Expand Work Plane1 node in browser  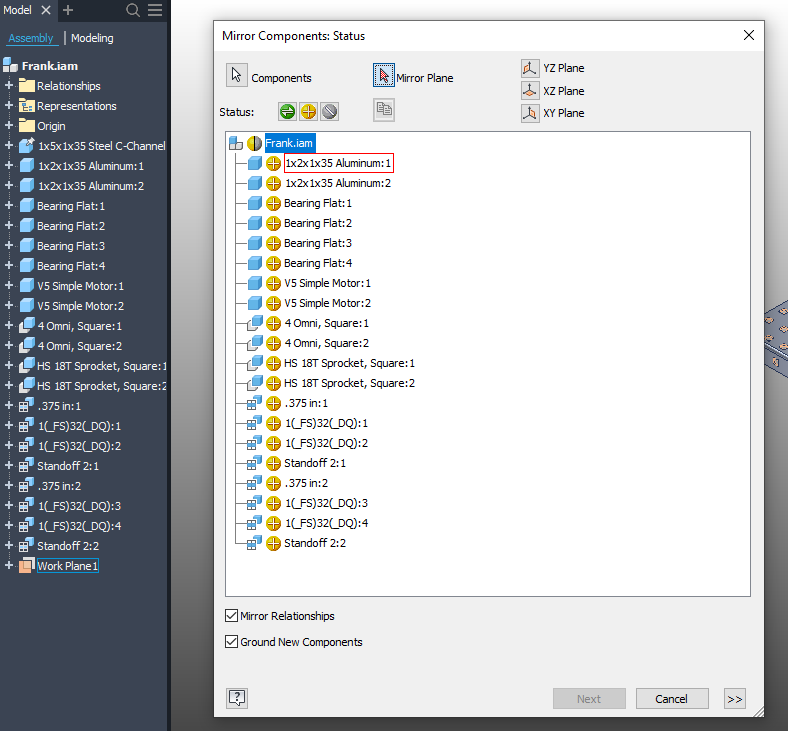tap(9, 565)
